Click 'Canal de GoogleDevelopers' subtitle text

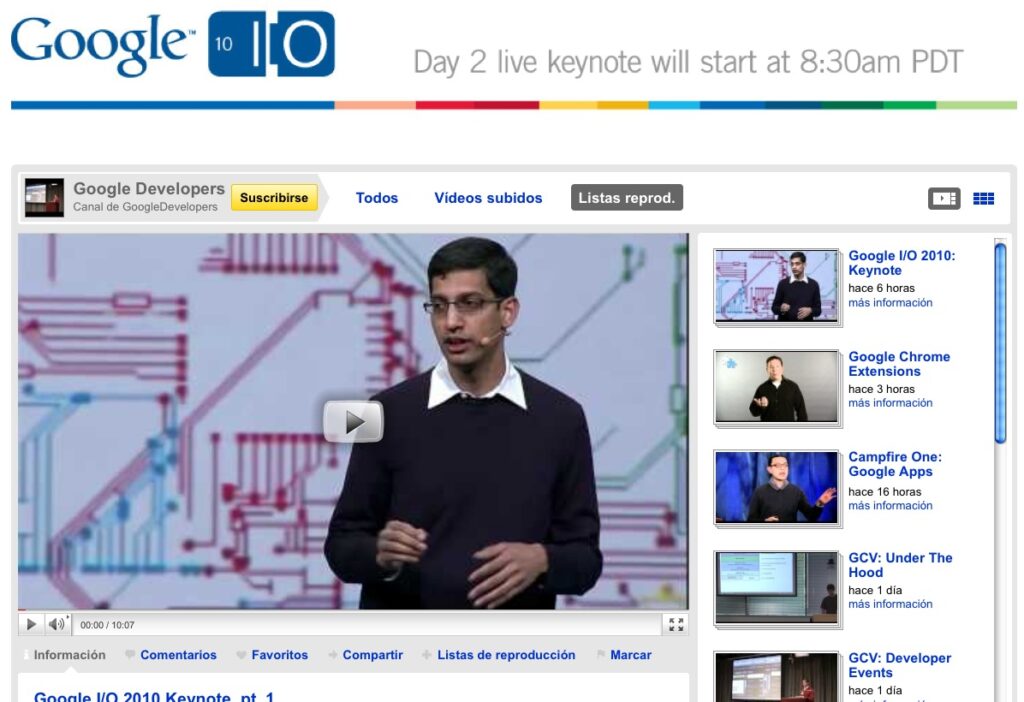coord(145,207)
